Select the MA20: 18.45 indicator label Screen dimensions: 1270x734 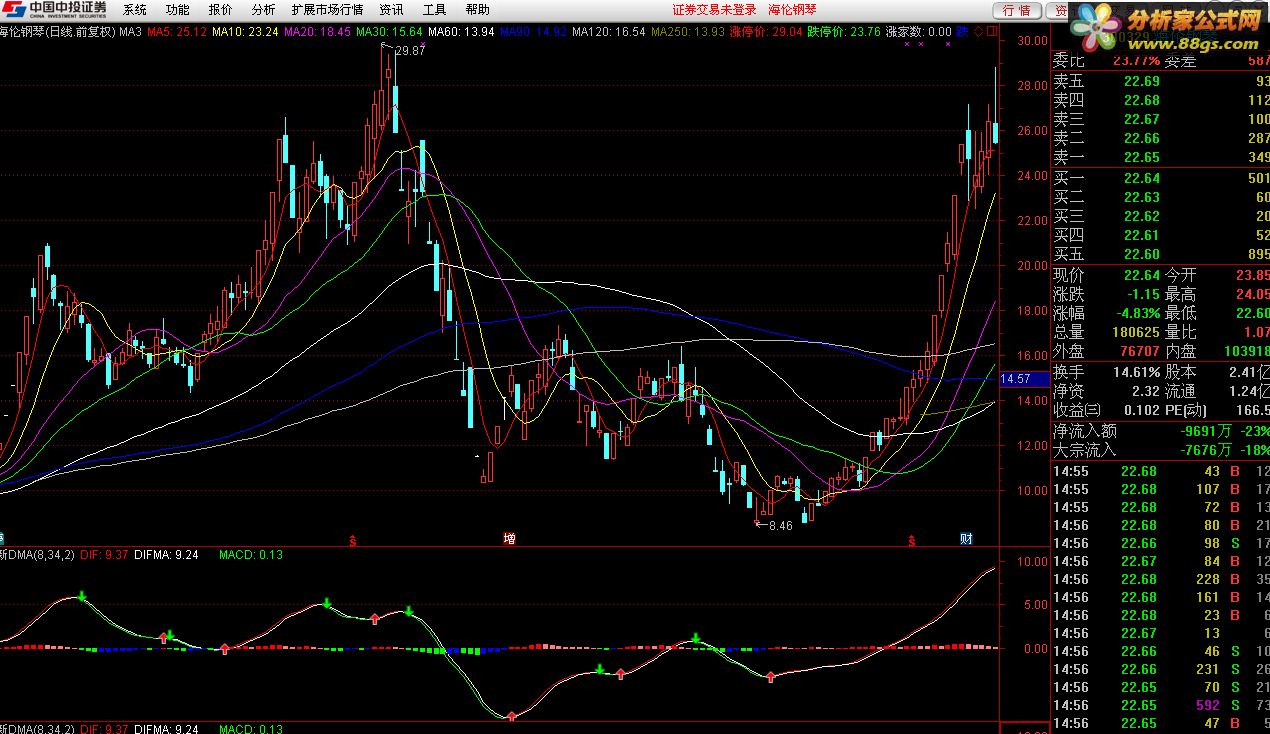pyautogui.click(x=318, y=32)
